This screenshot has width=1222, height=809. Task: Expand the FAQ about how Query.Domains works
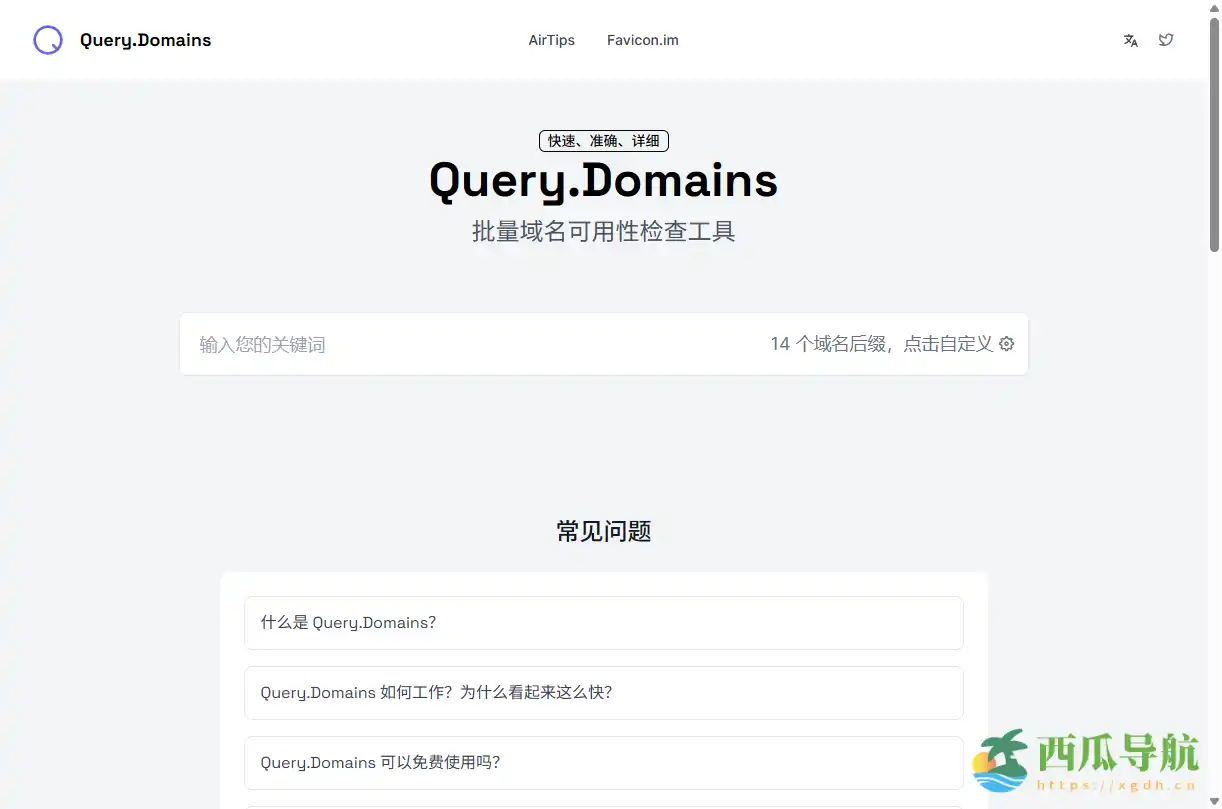[x=603, y=692]
